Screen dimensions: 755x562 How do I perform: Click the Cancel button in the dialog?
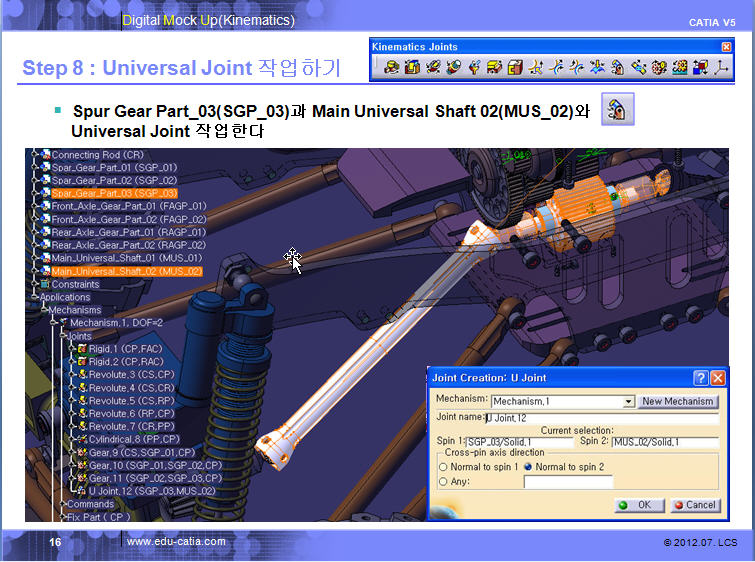point(694,505)
